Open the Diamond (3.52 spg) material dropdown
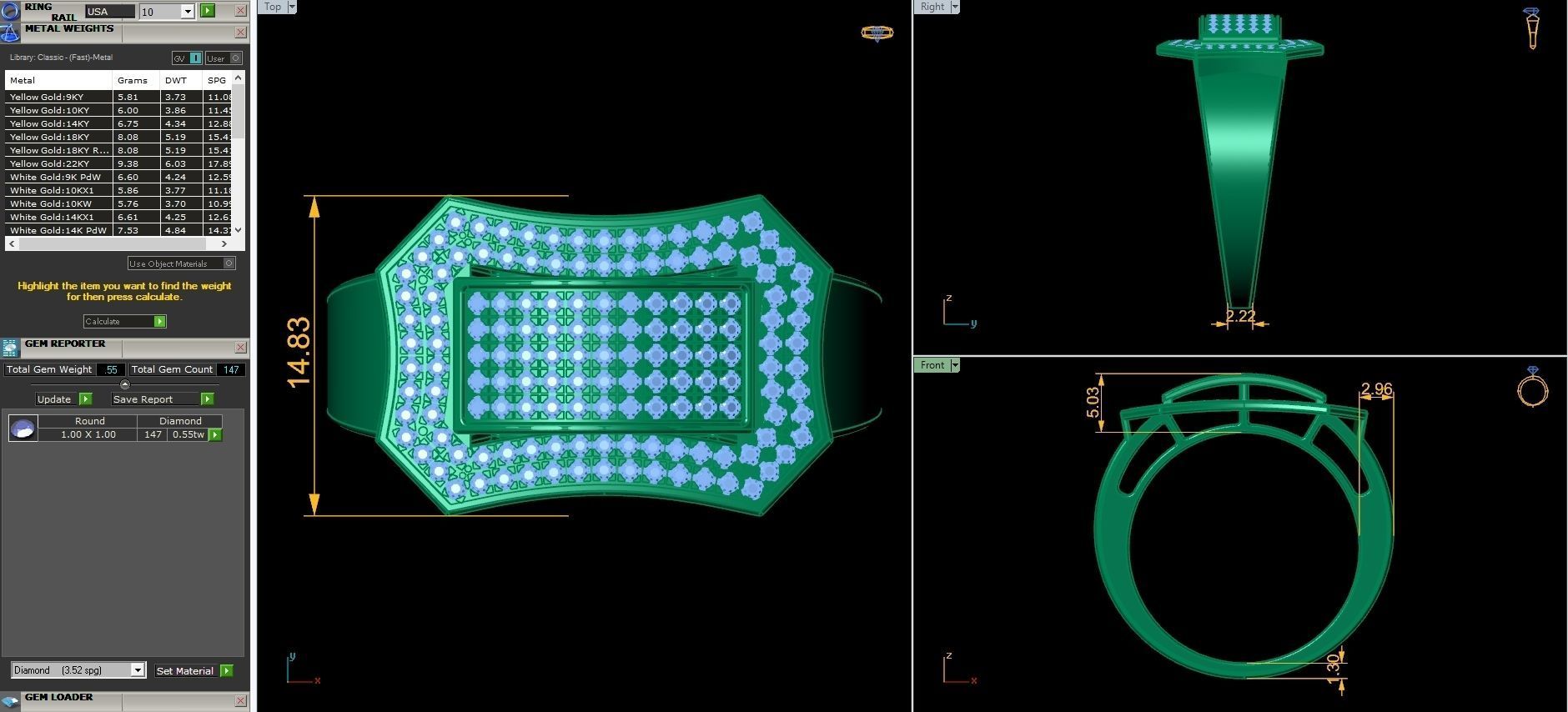1568x712 pixels. pos(138,670)
